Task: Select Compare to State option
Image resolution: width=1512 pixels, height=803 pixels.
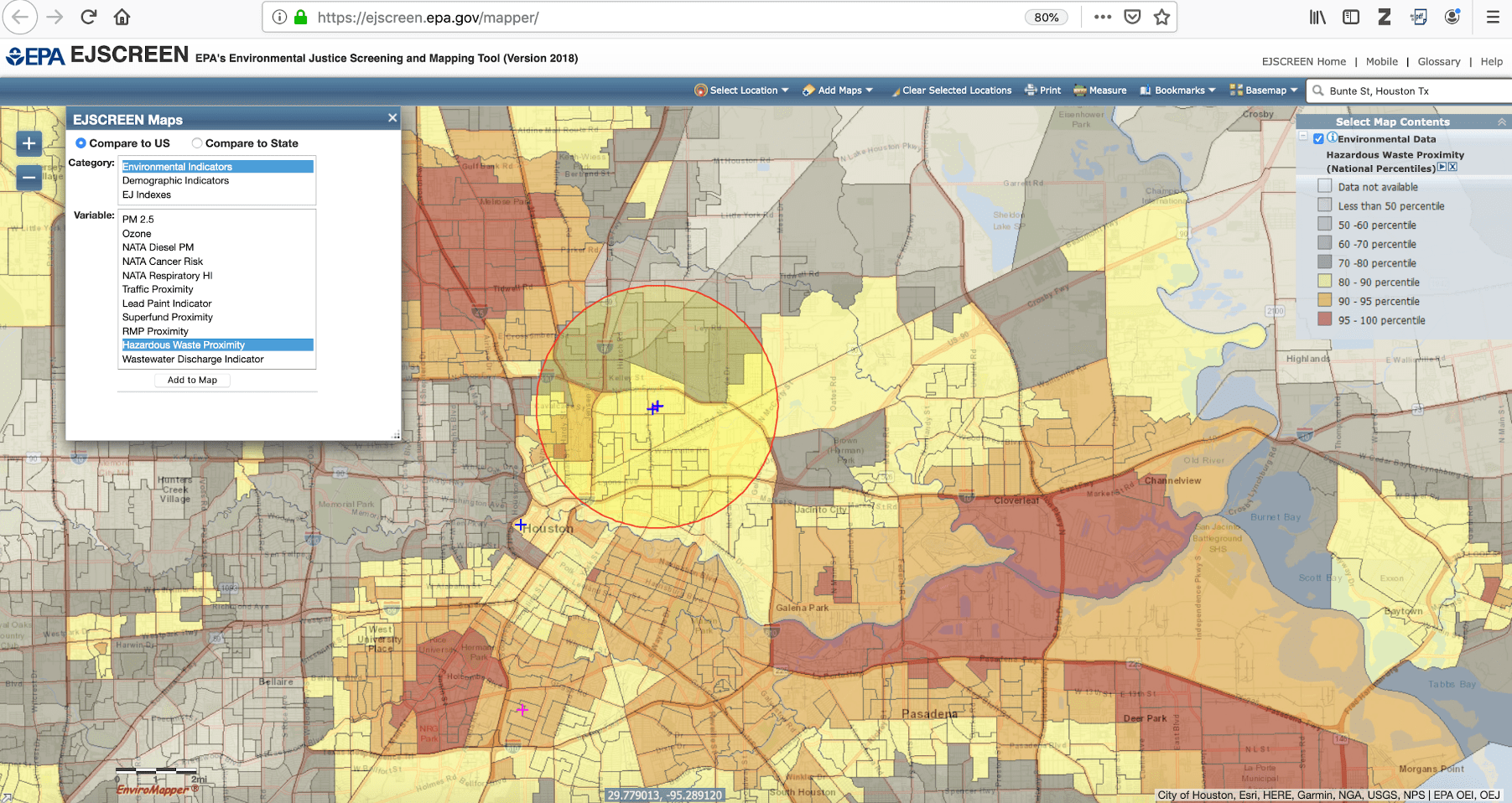Action: point(197,143)
